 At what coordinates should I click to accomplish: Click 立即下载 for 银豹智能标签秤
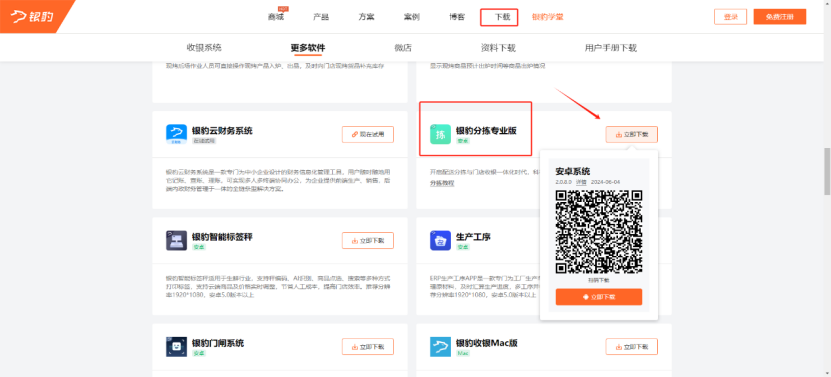click(x=368, y=241)
